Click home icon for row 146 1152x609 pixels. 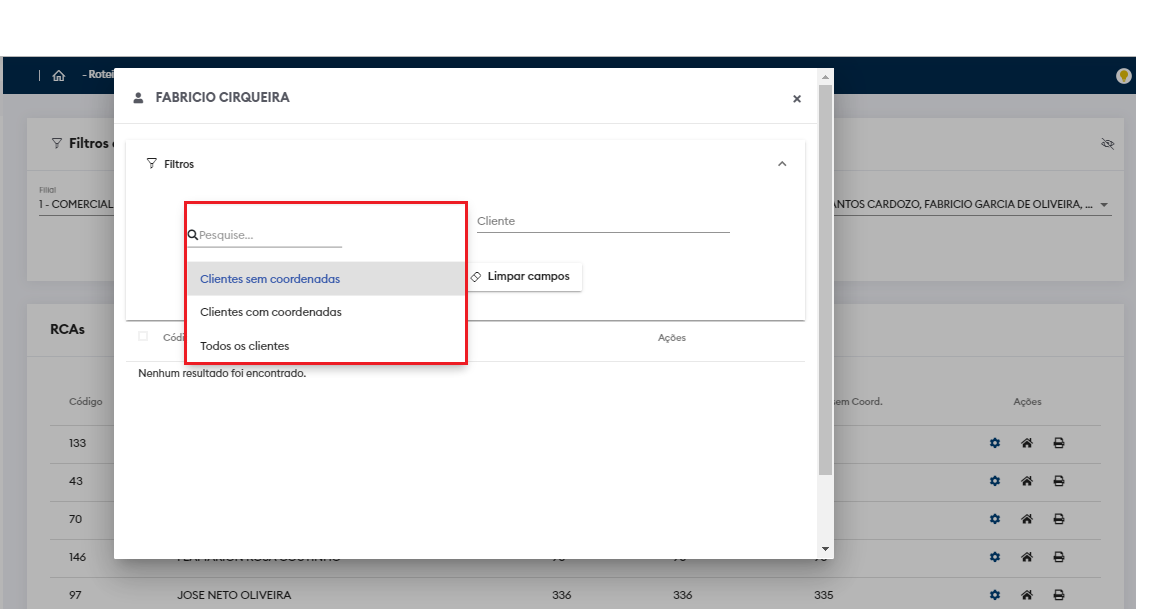coord(1027,557)
